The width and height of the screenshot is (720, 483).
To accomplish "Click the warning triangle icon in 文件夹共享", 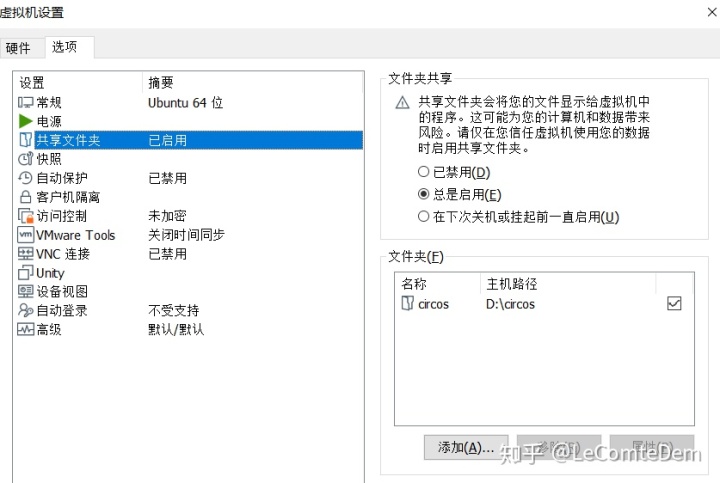I will click(402, 103).
